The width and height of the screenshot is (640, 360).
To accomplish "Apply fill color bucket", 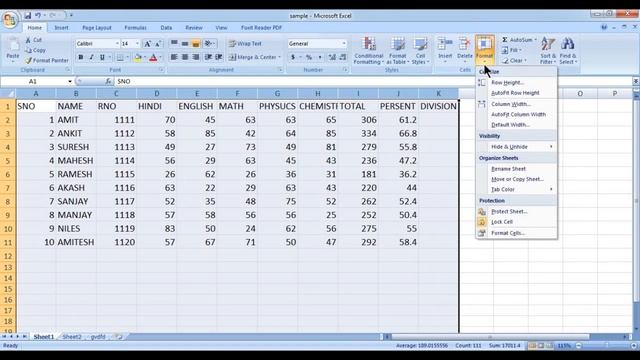I will 138,58.
